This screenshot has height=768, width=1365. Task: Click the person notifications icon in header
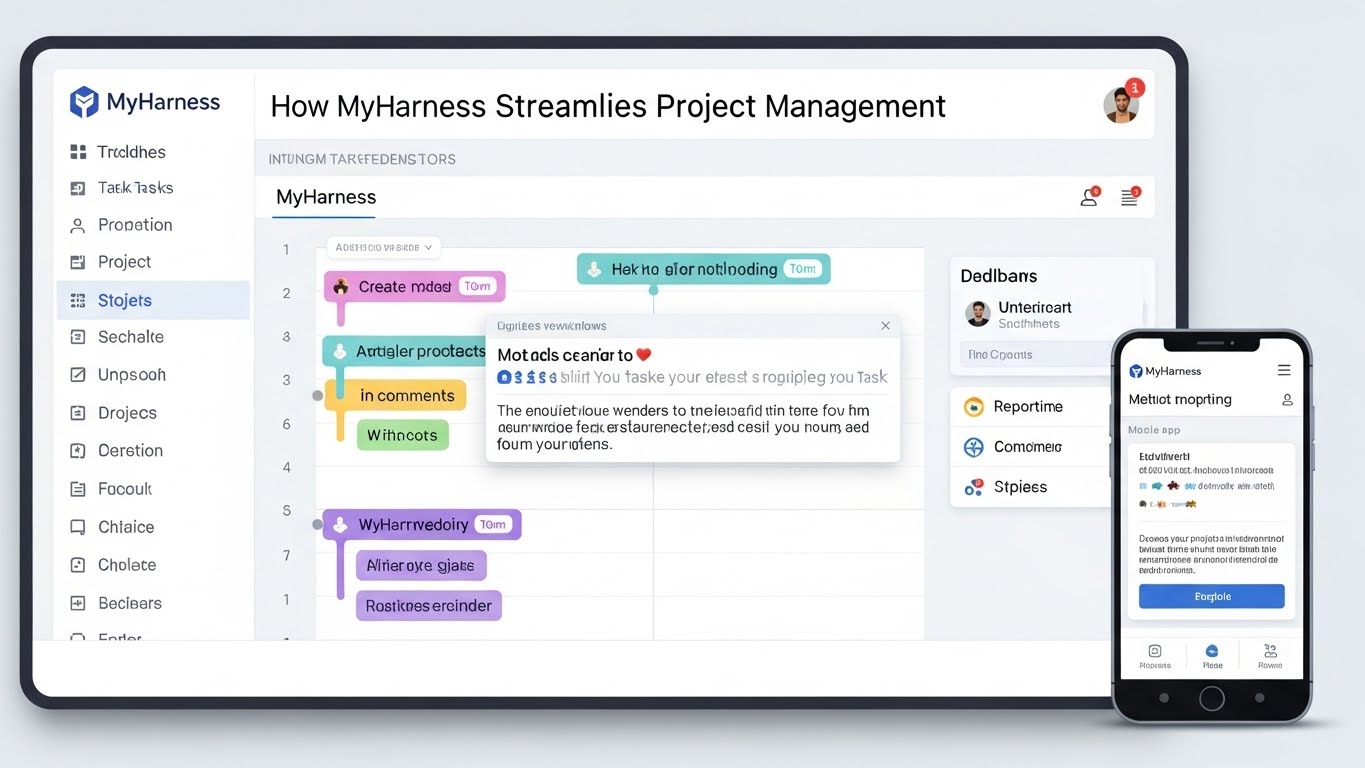click(x=1089, y=198)
